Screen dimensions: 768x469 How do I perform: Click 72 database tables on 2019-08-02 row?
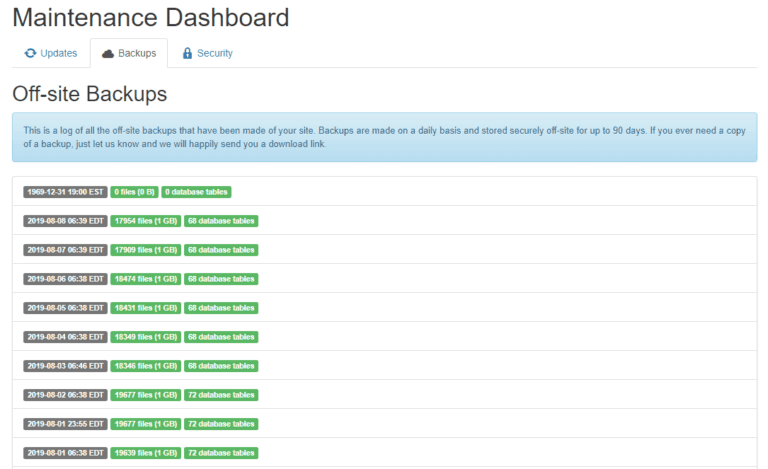221,395
